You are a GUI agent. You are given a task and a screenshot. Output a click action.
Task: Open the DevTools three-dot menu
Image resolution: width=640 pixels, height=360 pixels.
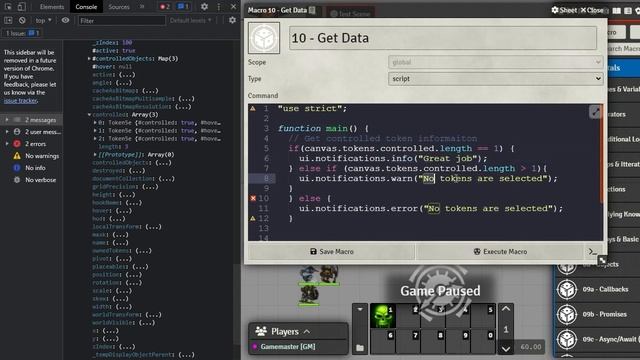[x=219, y=7]
